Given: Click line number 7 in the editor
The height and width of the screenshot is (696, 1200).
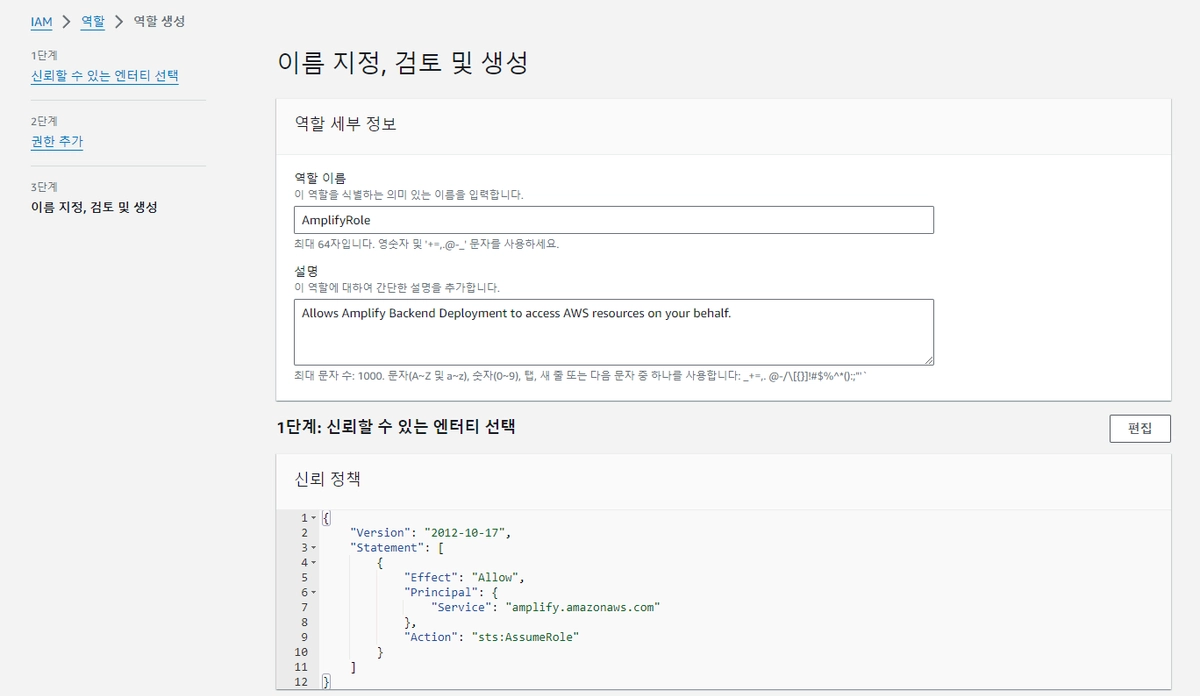Looking at the screenshot, I should pos(304,607).
